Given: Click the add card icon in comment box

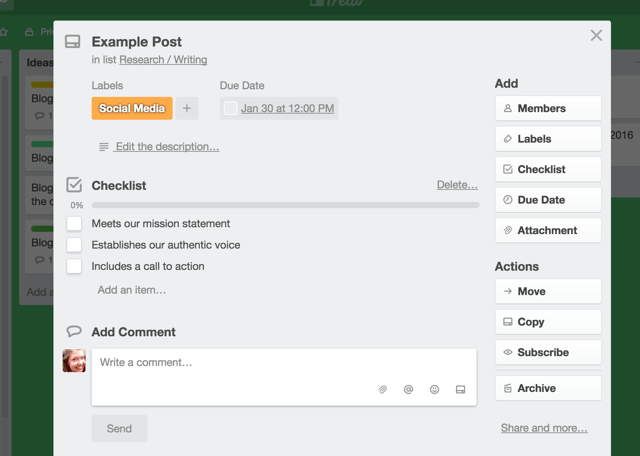Looking at the screenshot, I should point(460,390).
